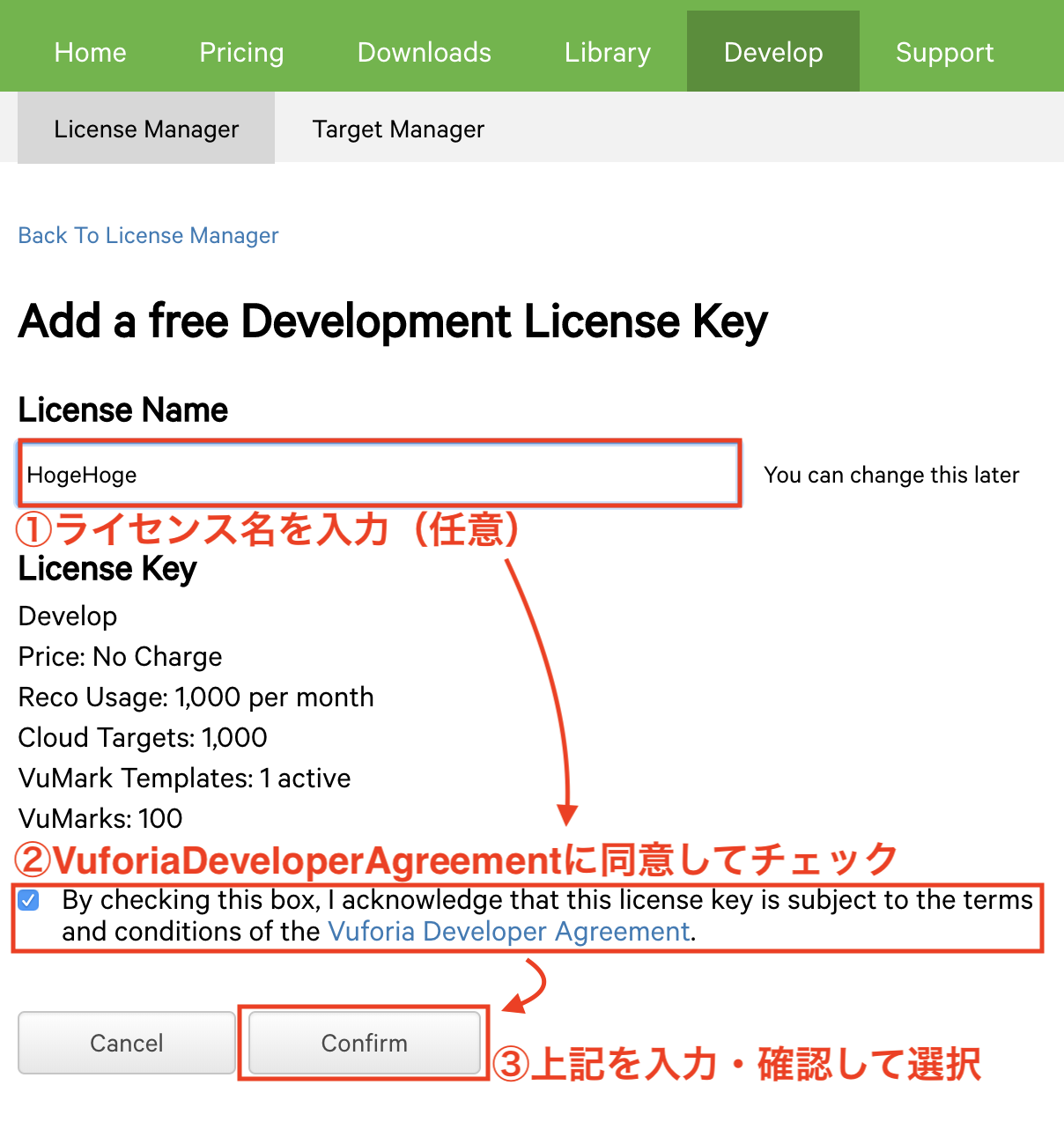
Task: Open the Home page in navigation
Action: (x=90, y=52)
